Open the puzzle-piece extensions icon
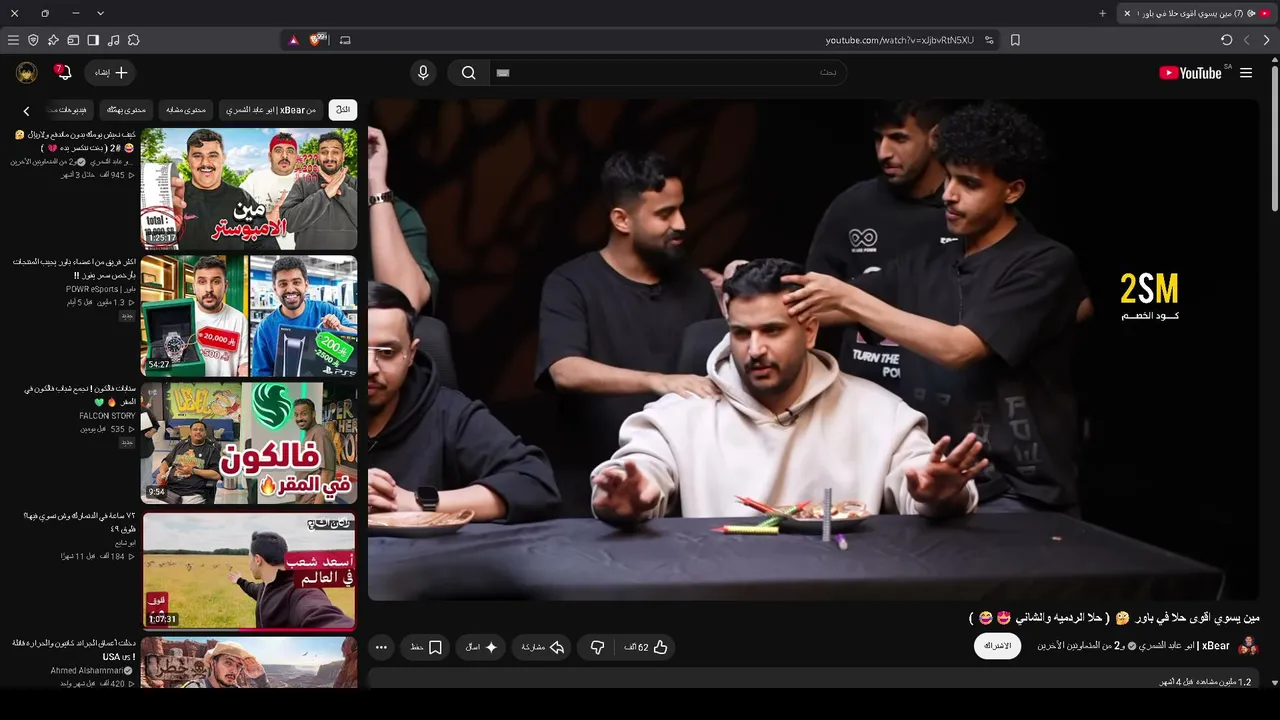The width and height of the screenshot is (1280, 720). point(133,40)
